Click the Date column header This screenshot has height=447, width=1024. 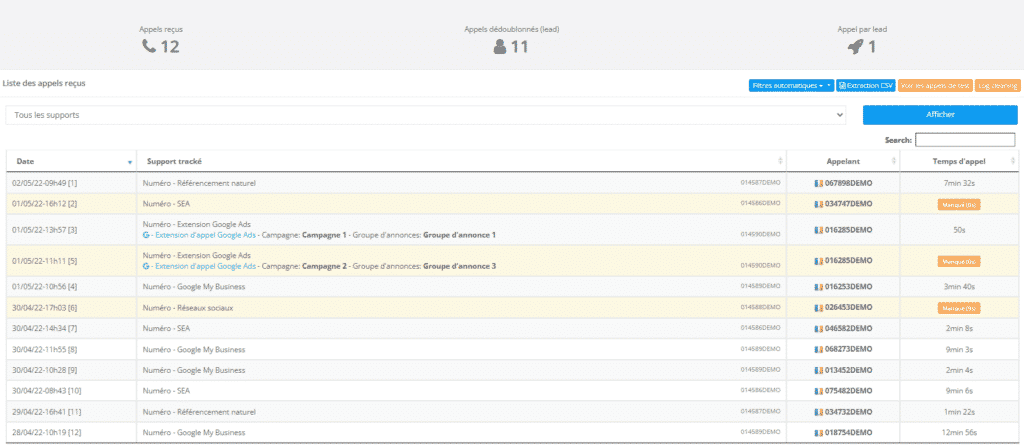[x=71, y=161]
